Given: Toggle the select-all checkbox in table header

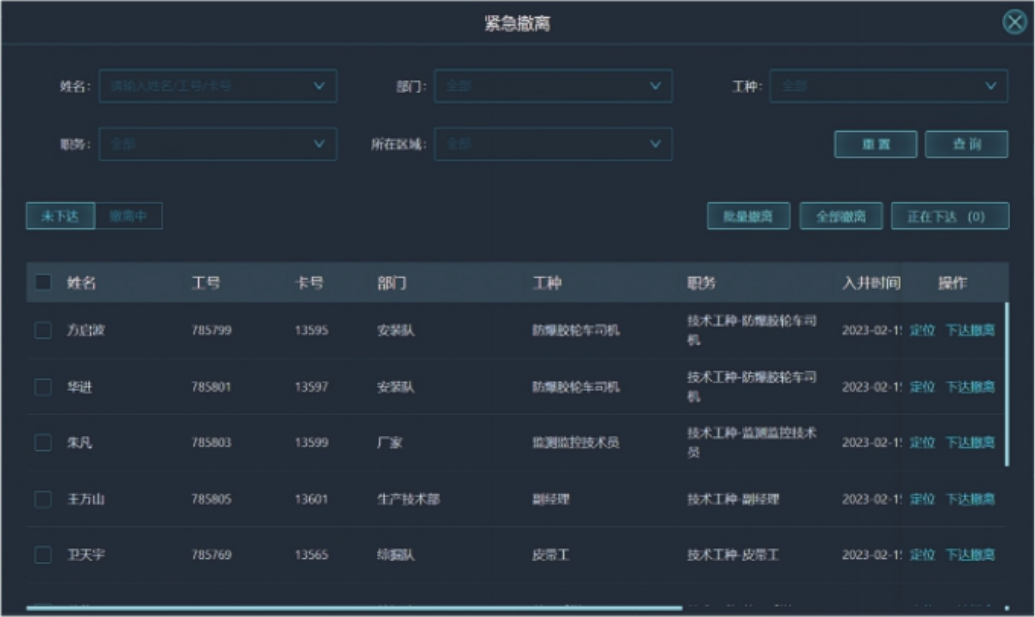Looking at the screenshot, I should 43,282.
